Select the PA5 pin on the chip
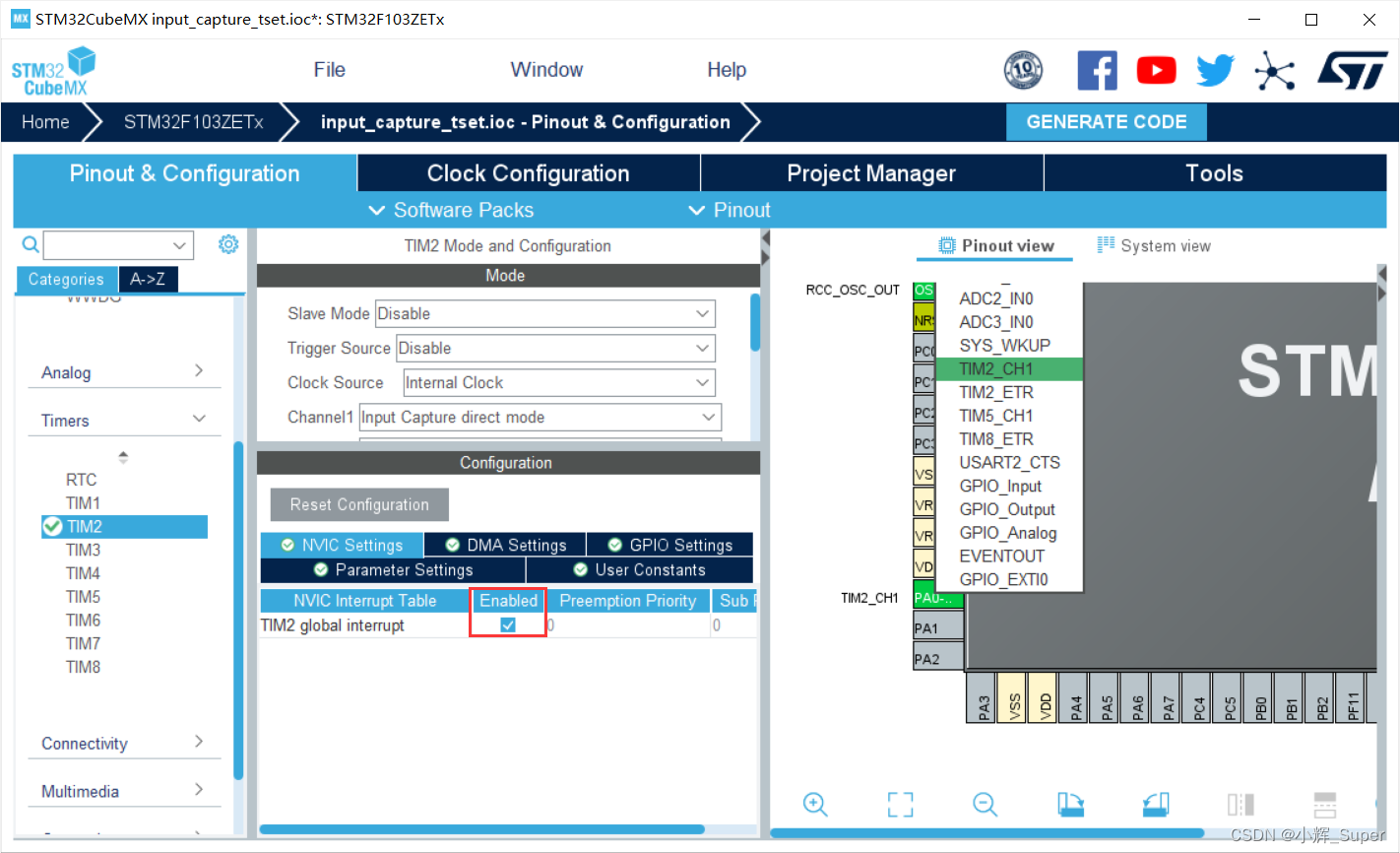Screen dimensions: 1400x853 point(1104,698)
